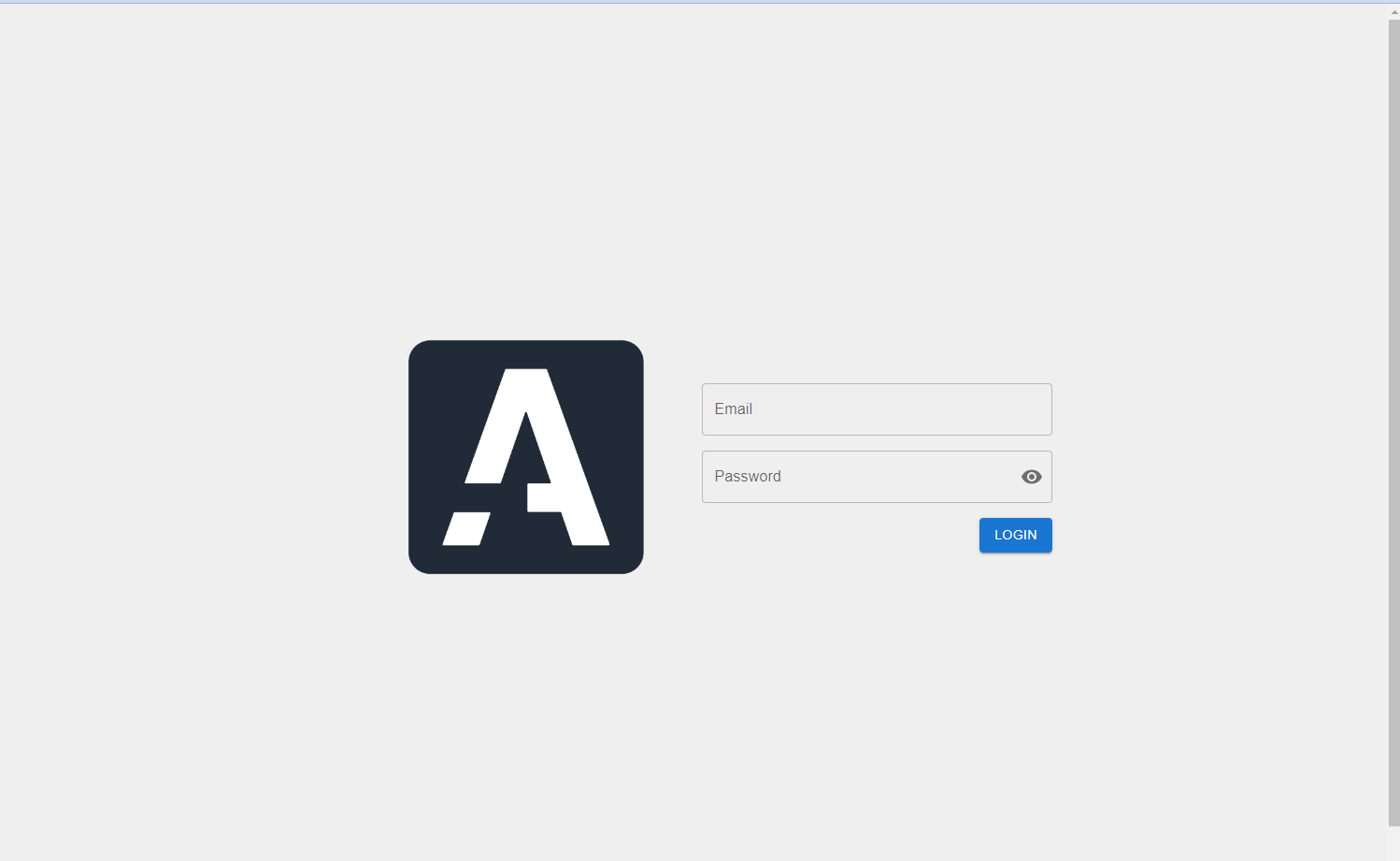
Task: Click the scroll-up arrow at top right
Action: [x=1393, y=12]
